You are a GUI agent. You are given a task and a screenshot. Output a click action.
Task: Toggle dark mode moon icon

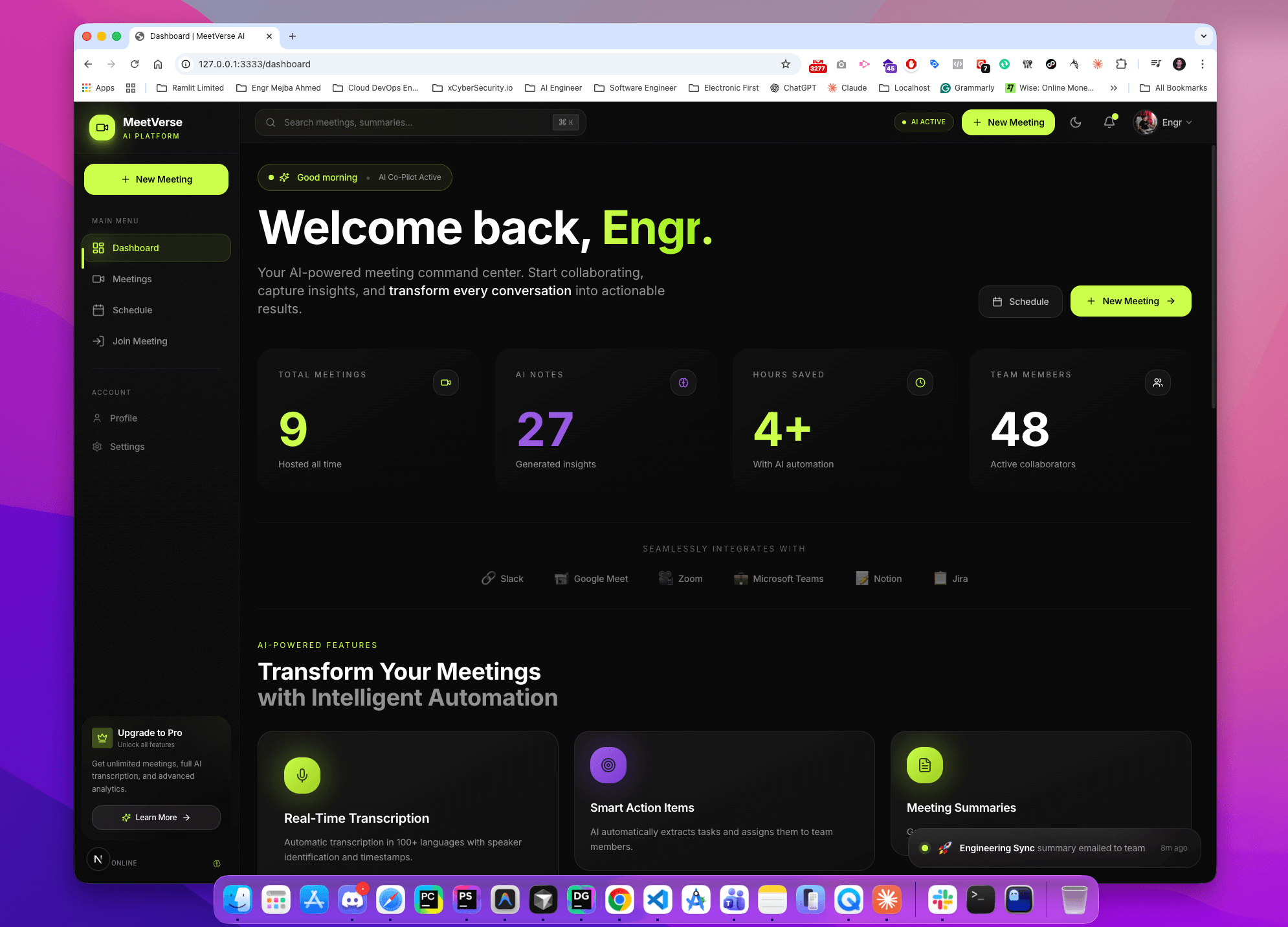(1076, 122)
